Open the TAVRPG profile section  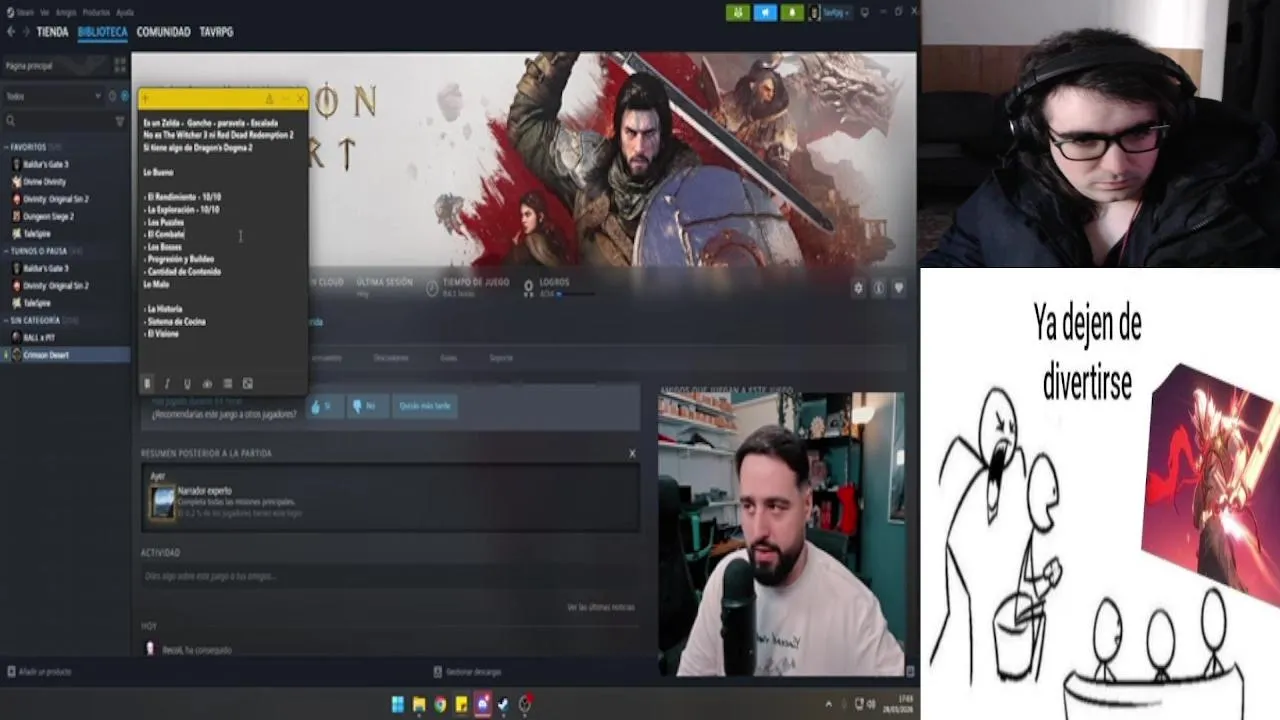coord(215,32)
